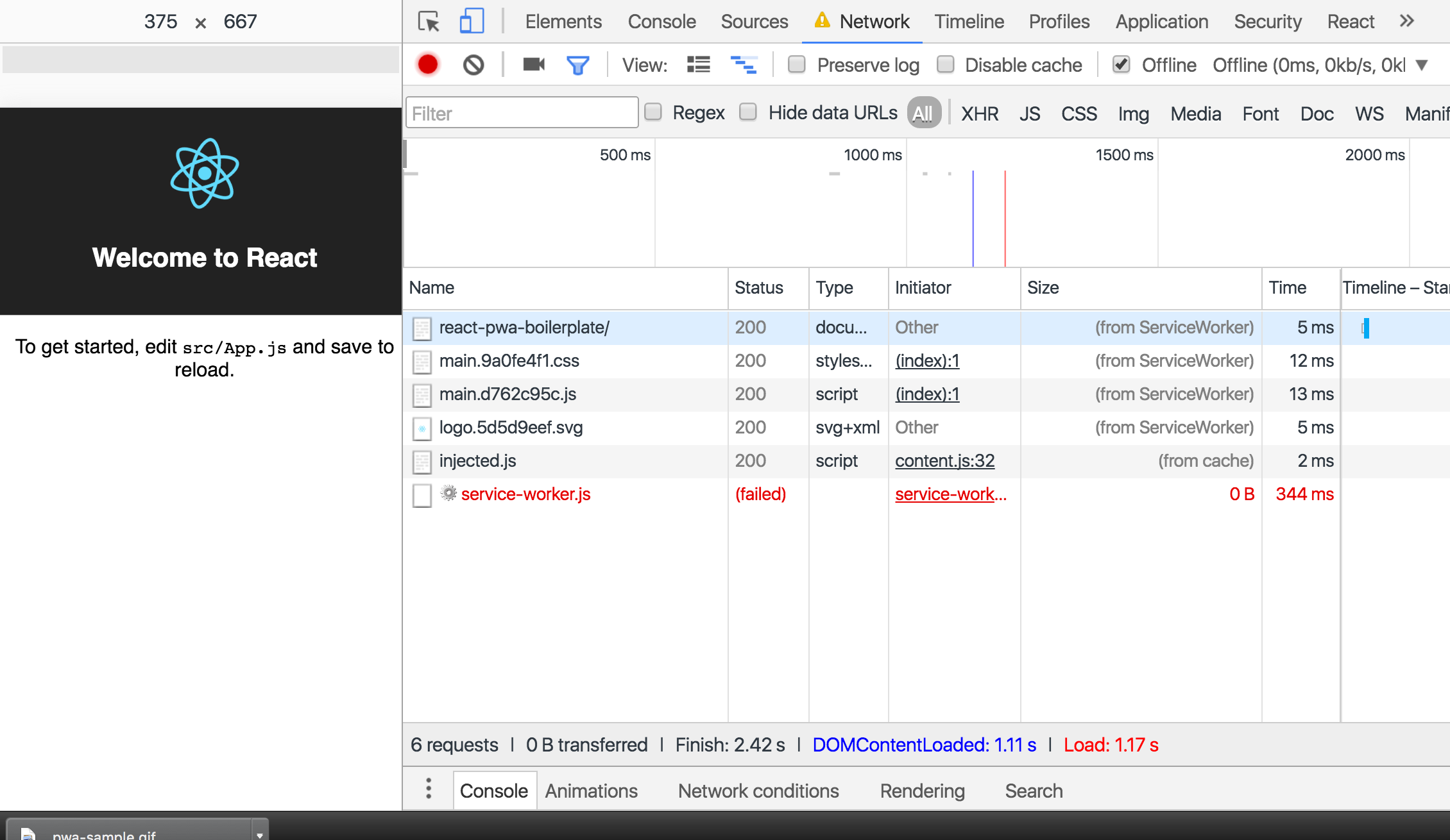Sort by the Status column header
Image resolution: width=1450 pixels, height=840 pixels.
[x=768, y=288]
